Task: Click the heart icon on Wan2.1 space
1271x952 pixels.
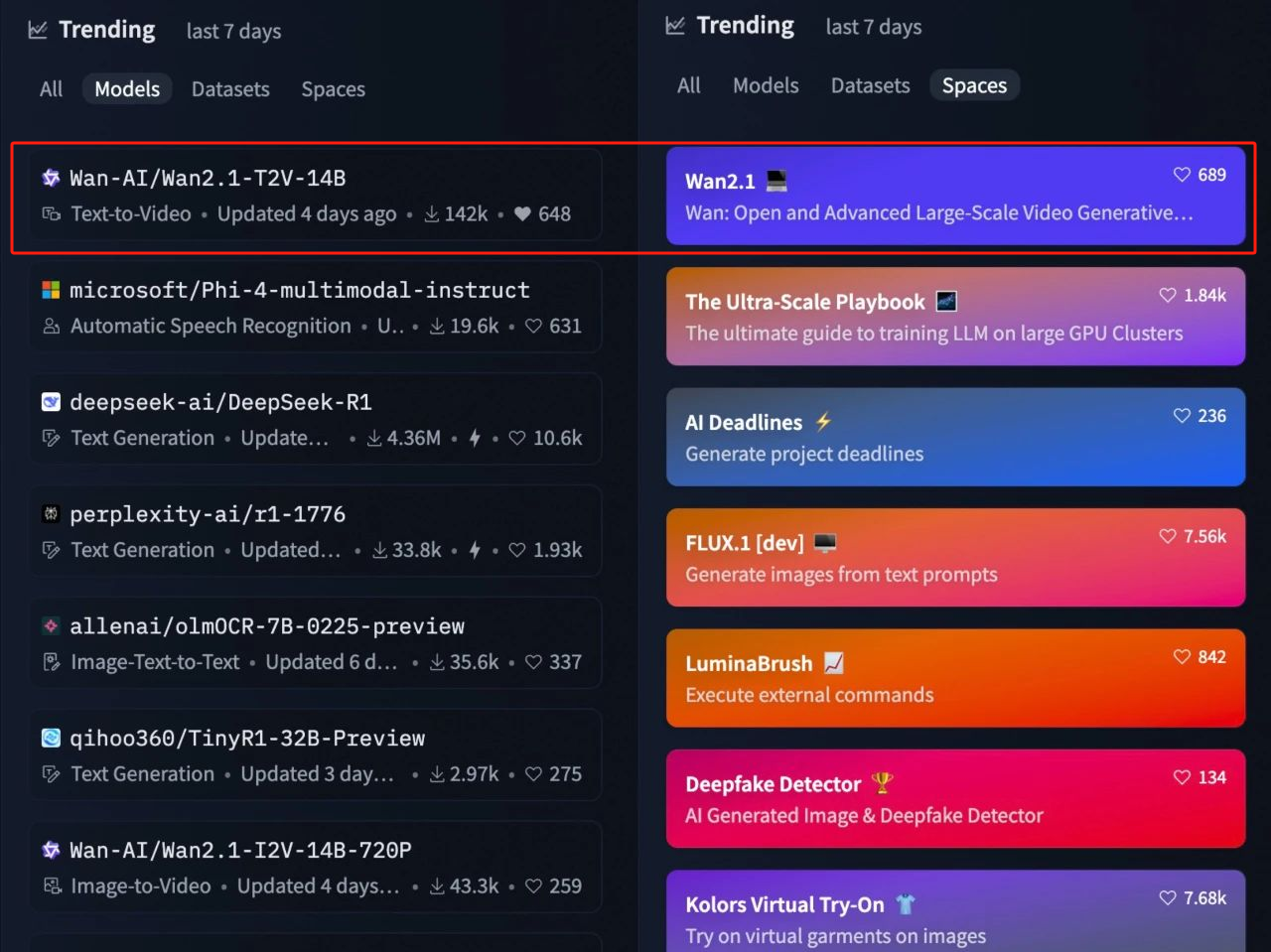Action: click(1182, 175)
